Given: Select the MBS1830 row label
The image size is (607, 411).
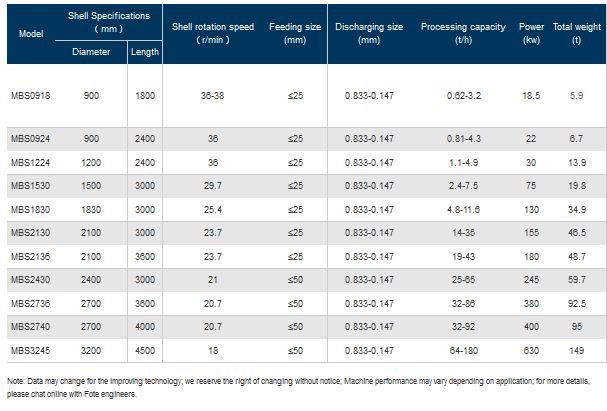Looking at the screenshot, I should [28, 208].
